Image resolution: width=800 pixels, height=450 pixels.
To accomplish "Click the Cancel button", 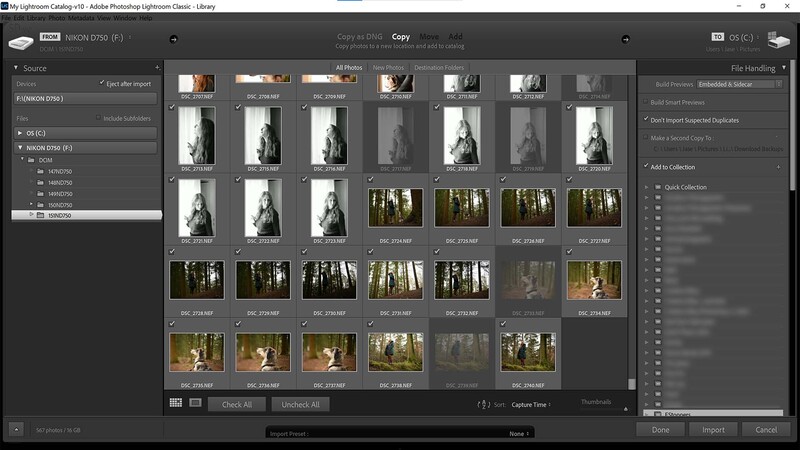I will [766, 430].
